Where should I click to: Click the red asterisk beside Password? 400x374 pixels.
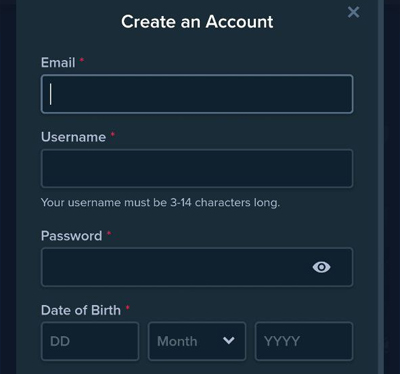(109, 234)
